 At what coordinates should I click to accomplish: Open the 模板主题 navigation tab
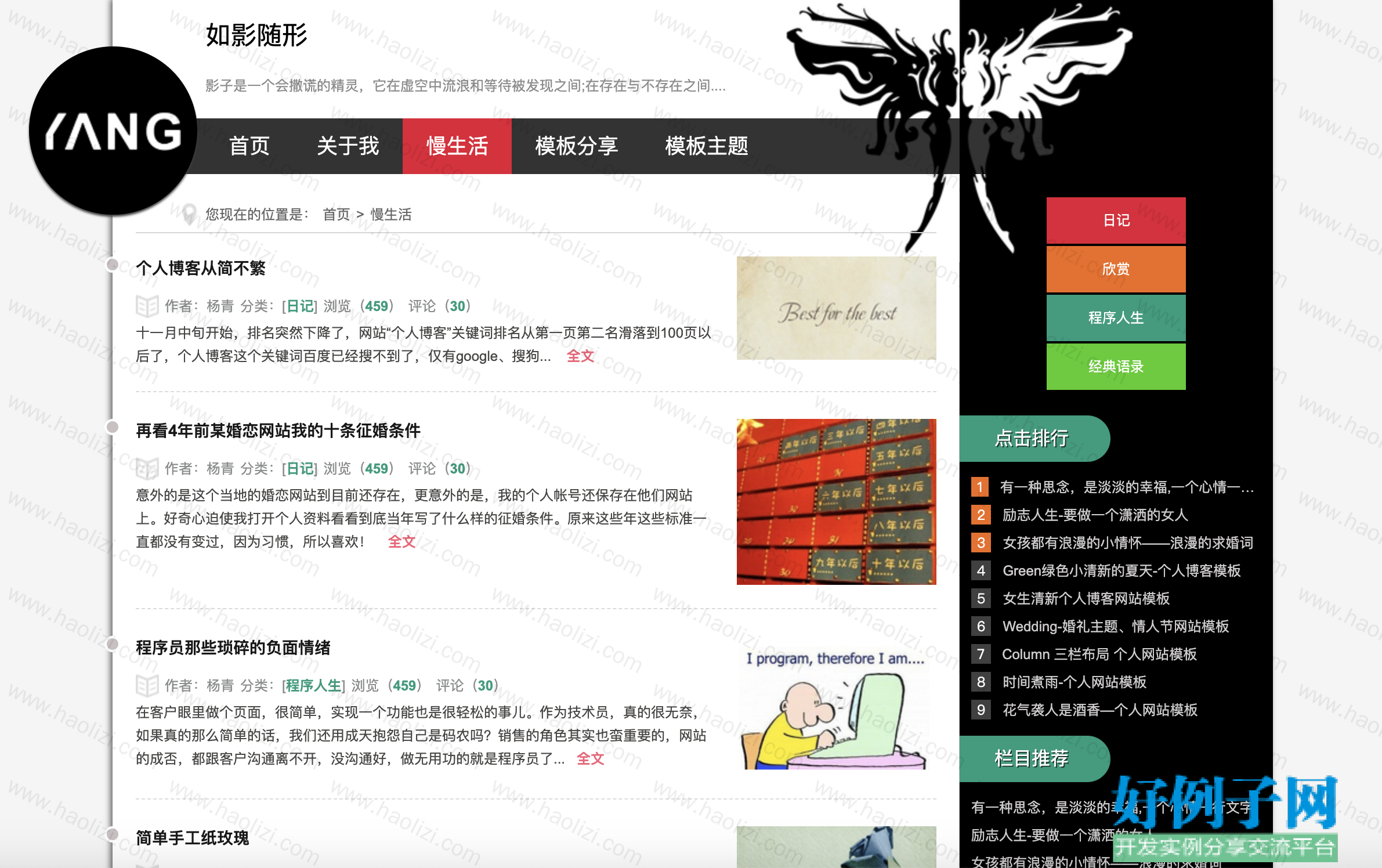pos(707,146)
